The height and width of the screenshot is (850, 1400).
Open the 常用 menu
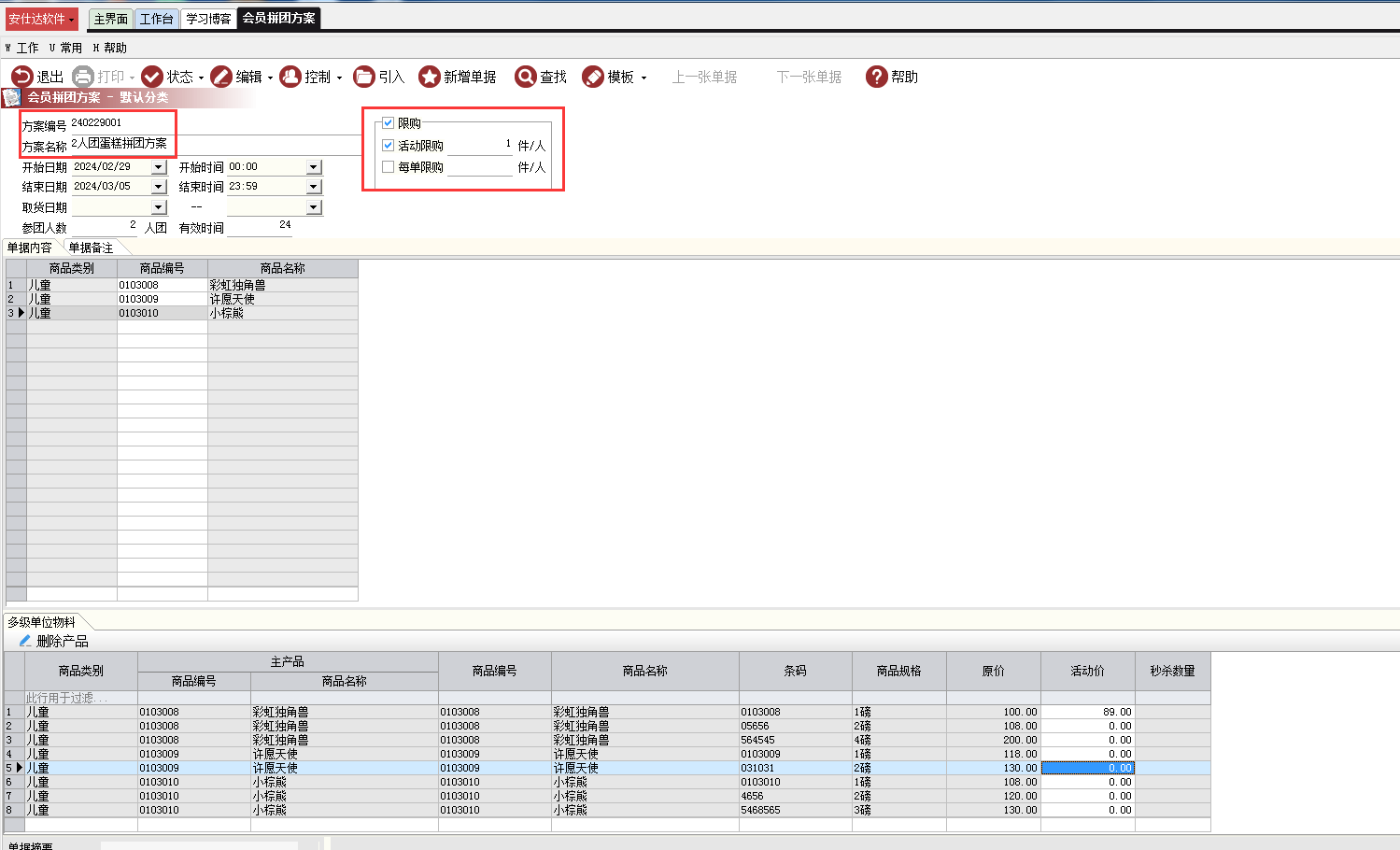pos(65,48)
